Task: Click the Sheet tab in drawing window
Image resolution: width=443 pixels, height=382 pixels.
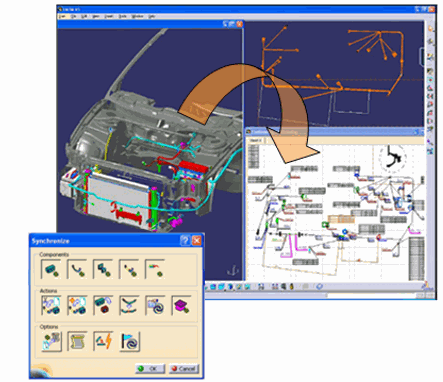Action: tap(255, 141)
